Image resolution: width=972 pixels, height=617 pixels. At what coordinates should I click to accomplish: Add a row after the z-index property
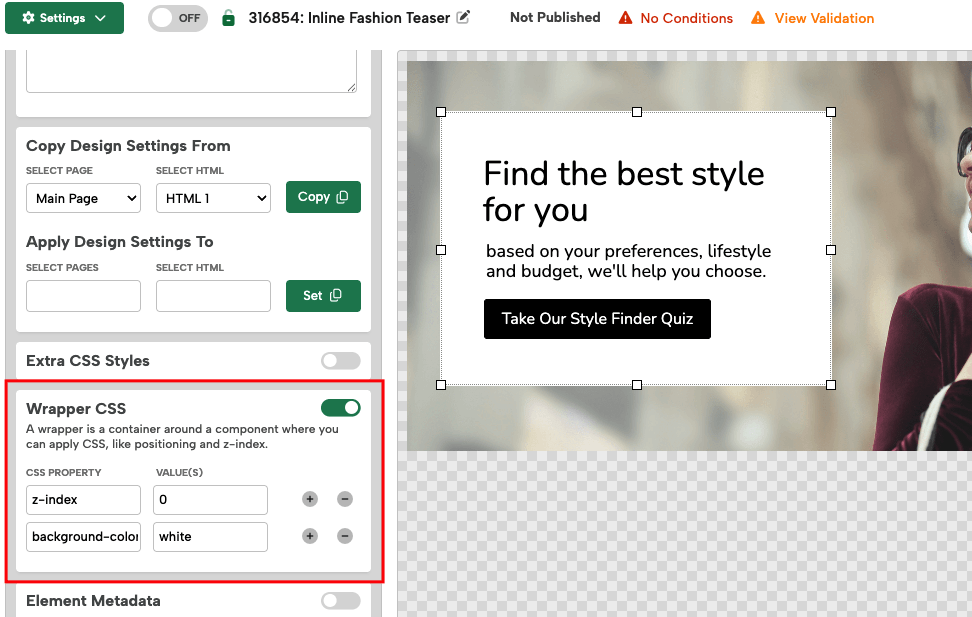pos(310,499)
